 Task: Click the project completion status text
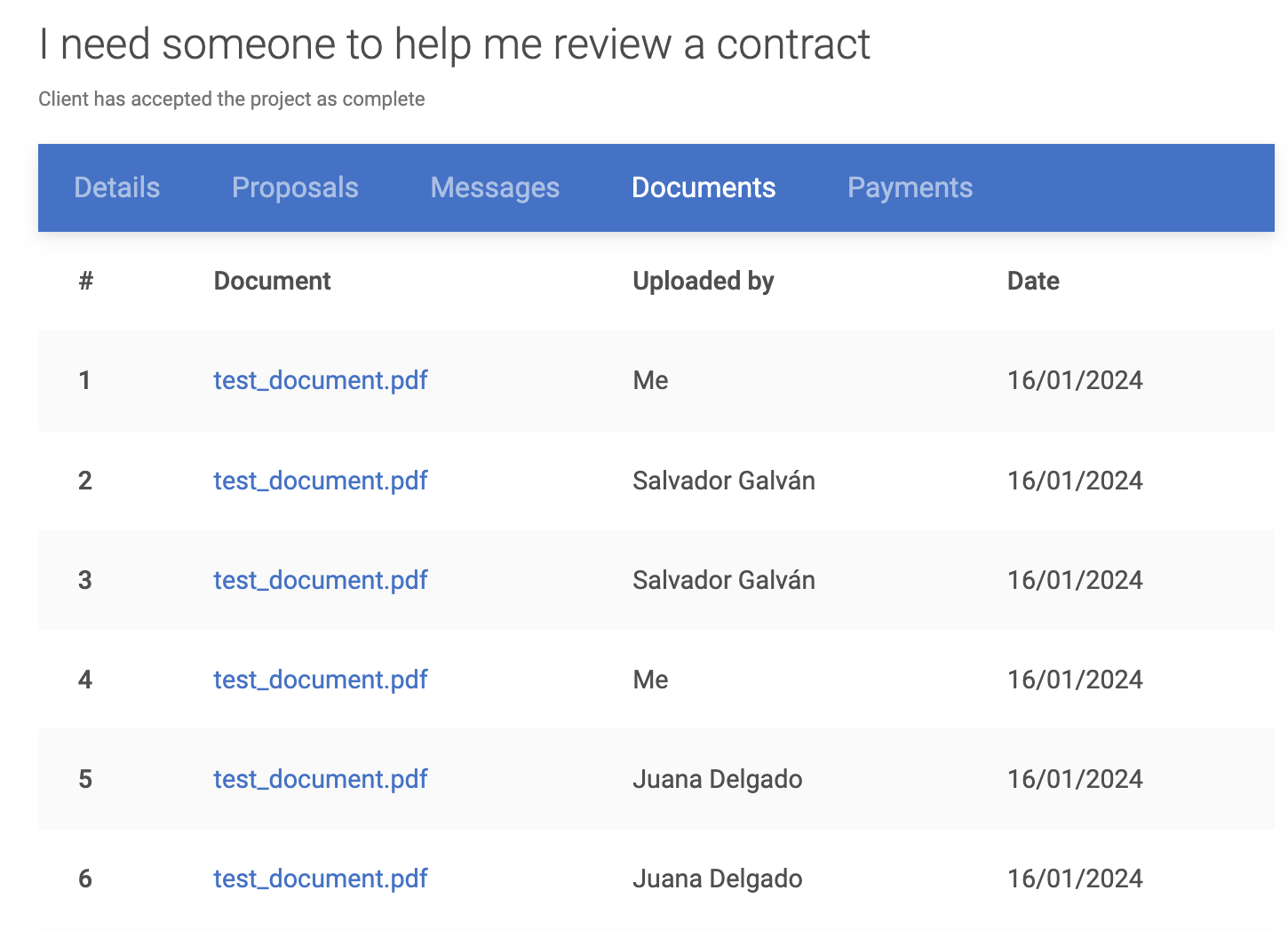click(x=231, y=99)
